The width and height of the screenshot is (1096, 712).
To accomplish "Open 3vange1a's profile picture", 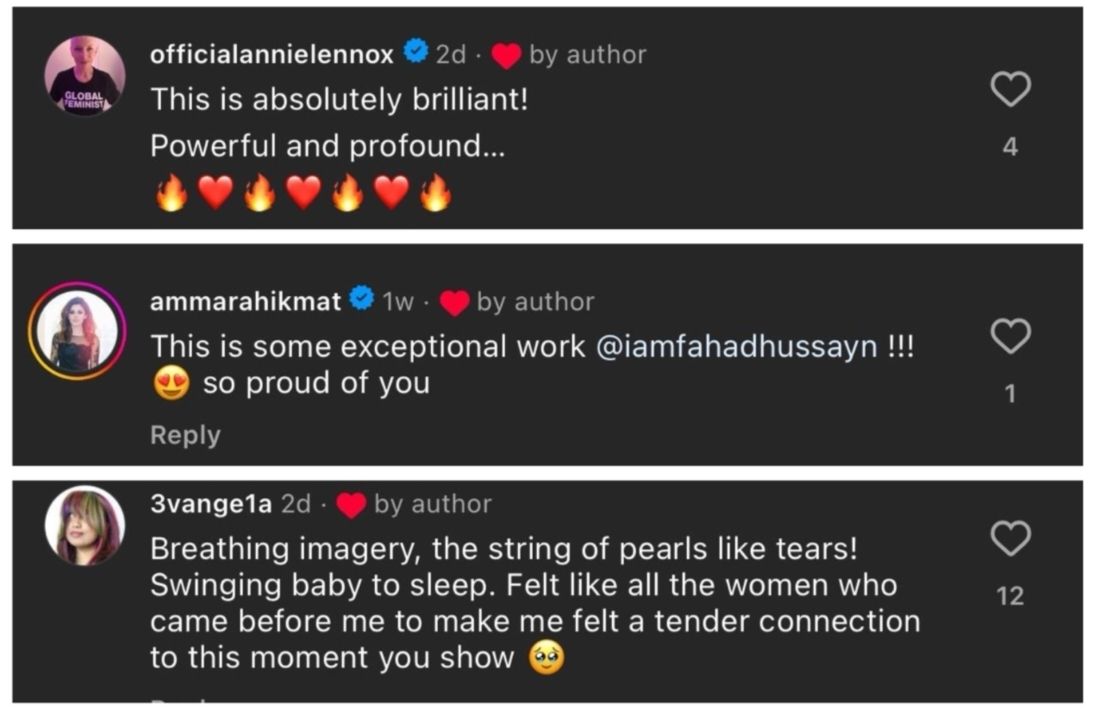I will click(85, 526).
